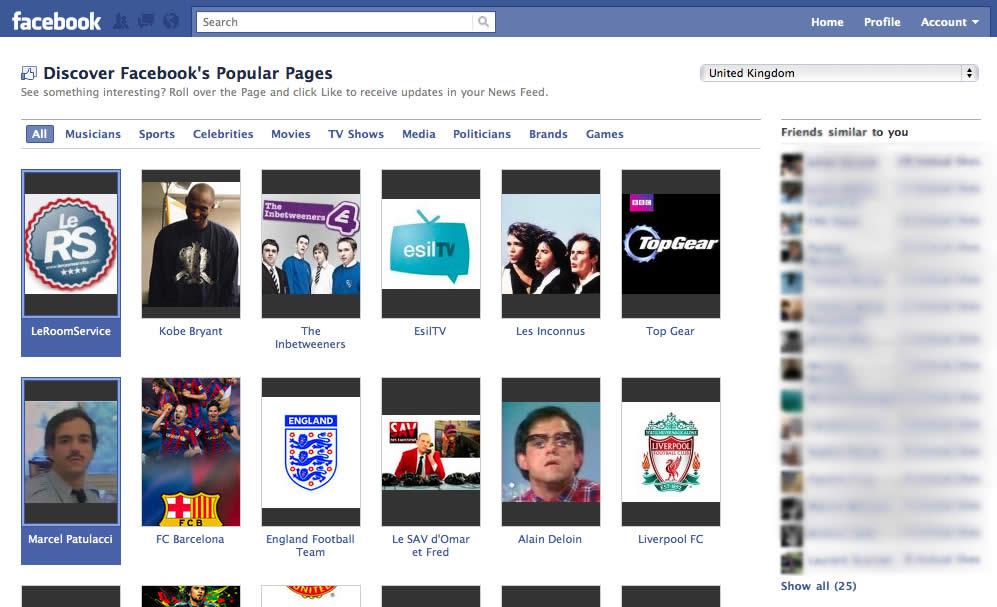Open Profile from the top bar
The height and width of the screenshot is (607, 997).
click(x=882, y=22)
